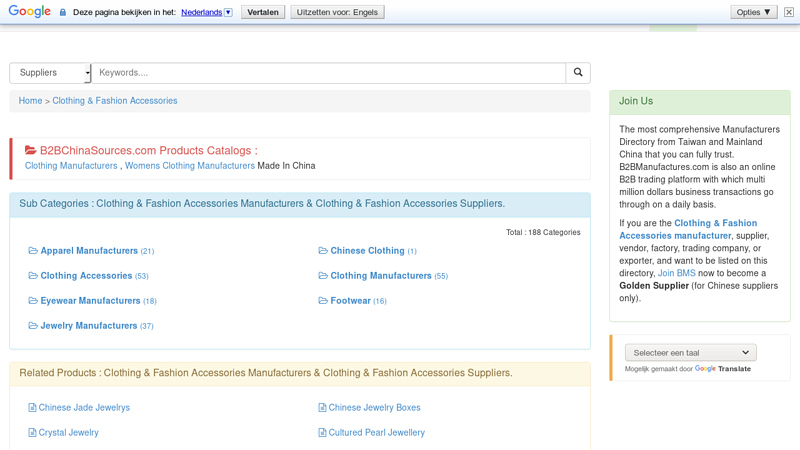The image size is (800, 450).
Task: Click folder icon beside Footwear
Action: click(x=323, y=301)
